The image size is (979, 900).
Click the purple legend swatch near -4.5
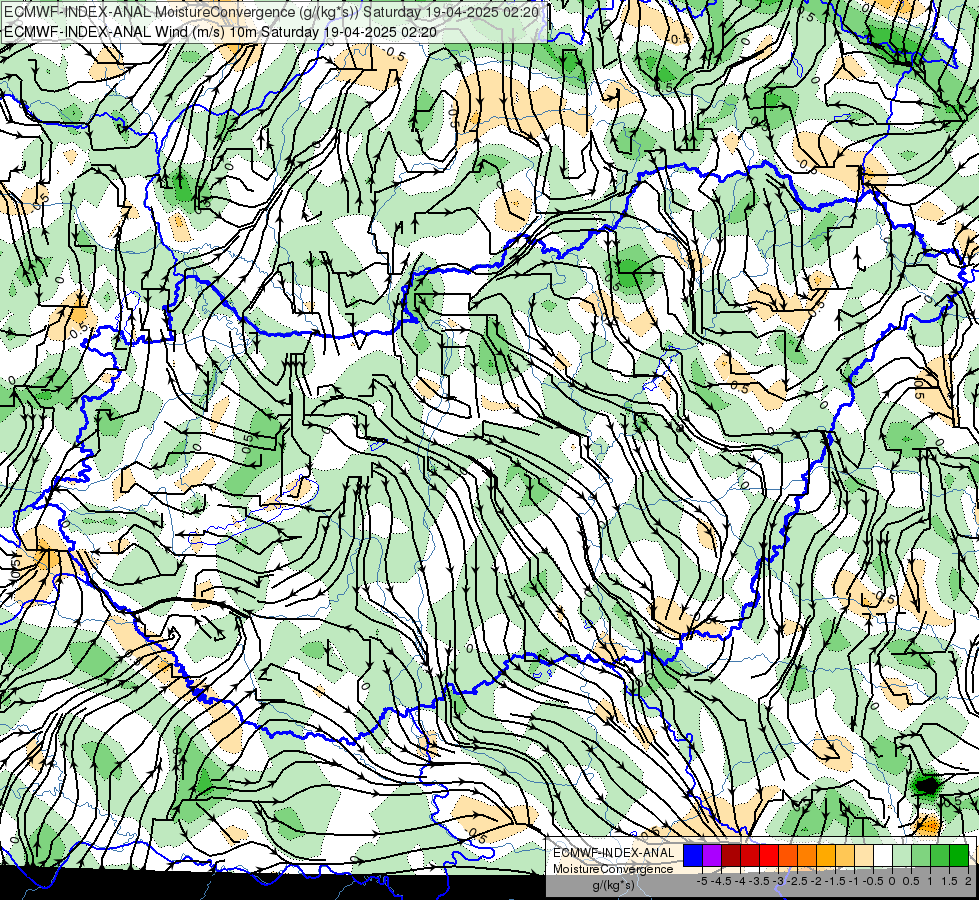712,856
